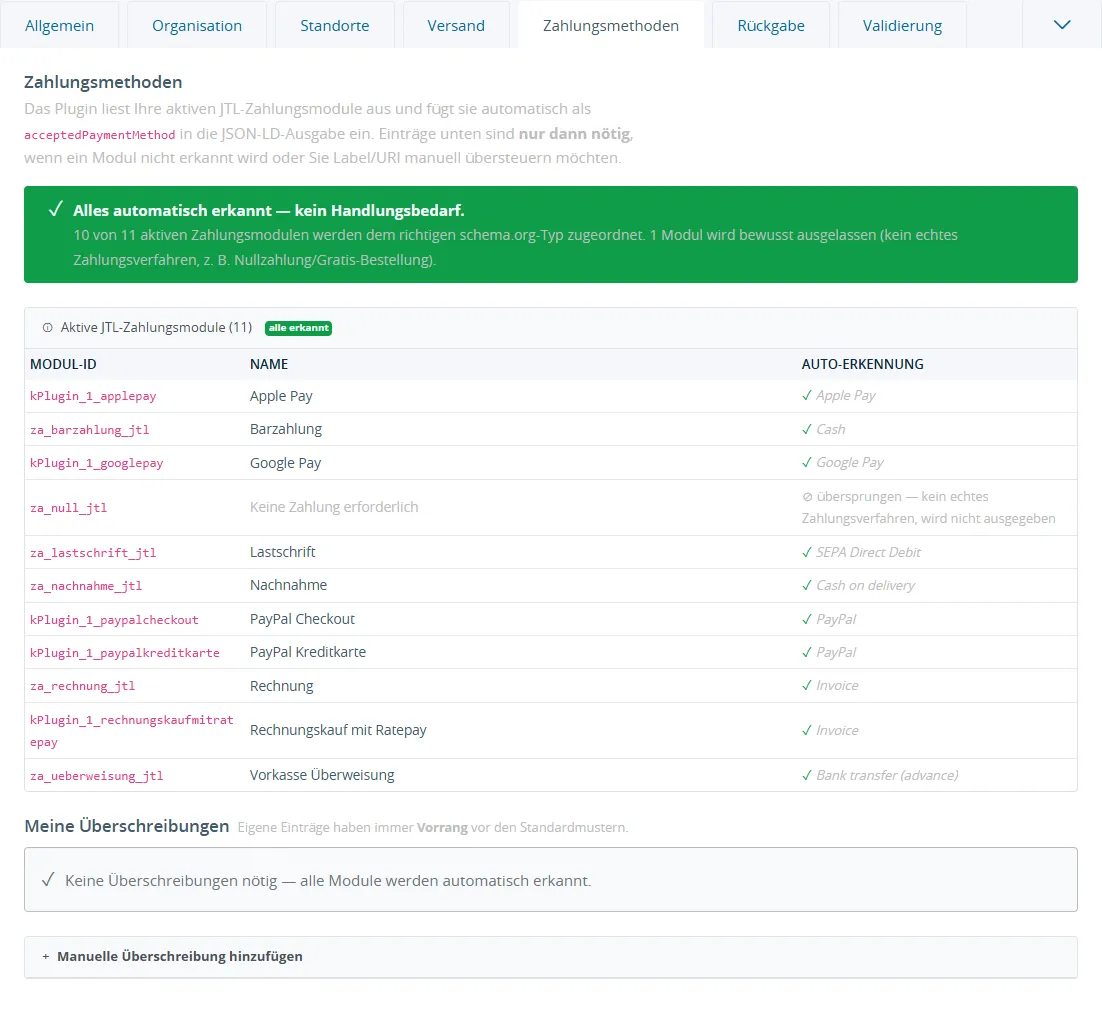
Task: Click the AUTO-ERKENNUNG column header
Action: (862, 364)
